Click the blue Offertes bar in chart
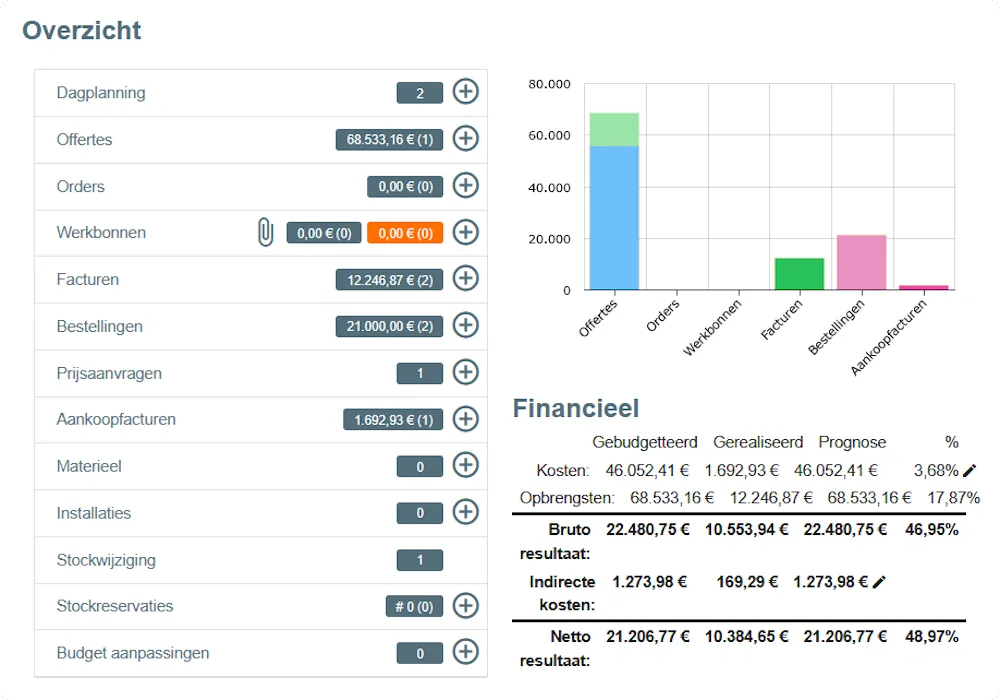This screenshot has width=1000, height=700. pyautogui.click(x=614, y=218)
